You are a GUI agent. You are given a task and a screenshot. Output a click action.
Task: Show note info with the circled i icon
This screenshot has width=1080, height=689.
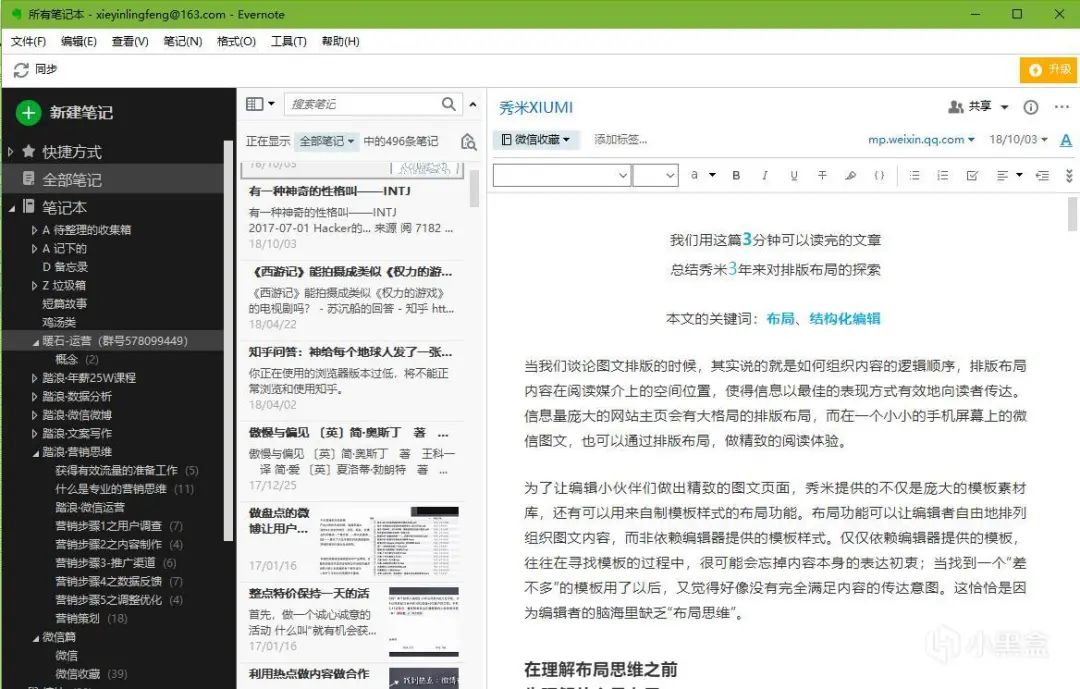point(1030,107)
